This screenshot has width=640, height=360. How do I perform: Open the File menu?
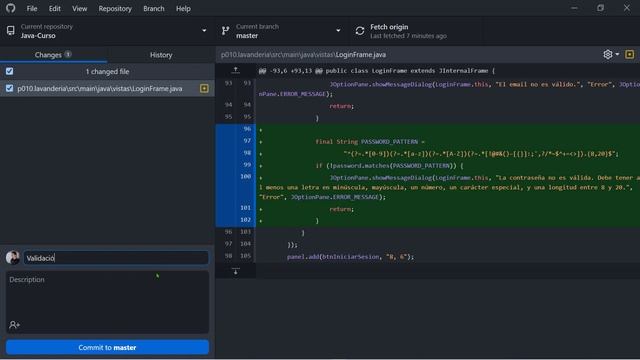(x=32, y=9)
